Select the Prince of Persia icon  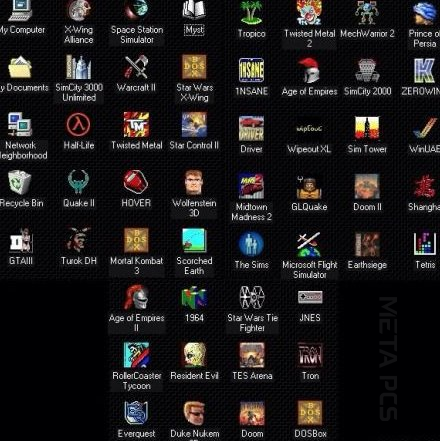click(x=425, y=13)
